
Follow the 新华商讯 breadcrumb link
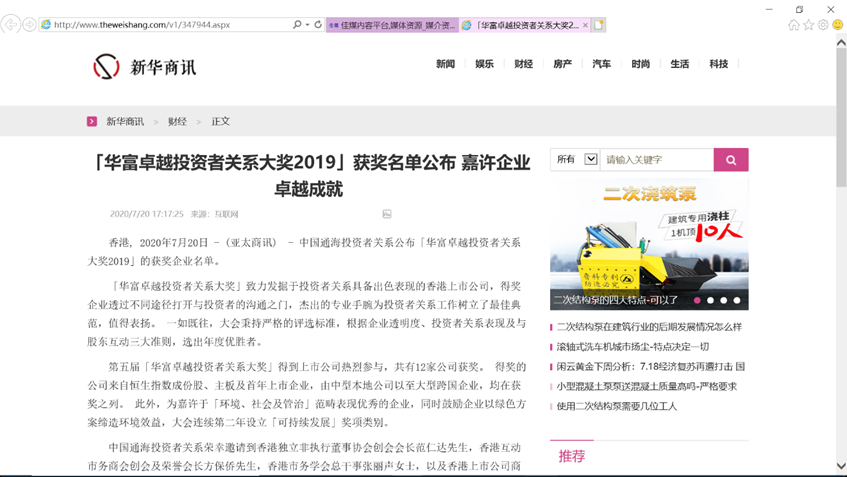[x=125, y=122]
